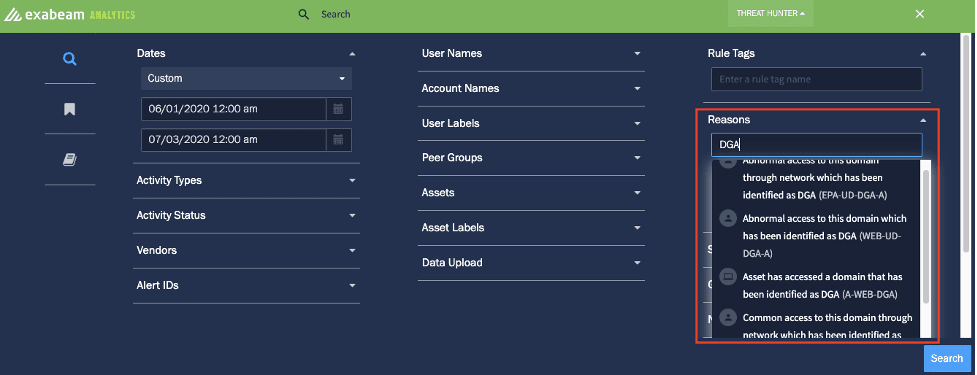Open the Custom date range dropdown
The height and width of the screenshot is (375, 977).
(x=246, y=78)
